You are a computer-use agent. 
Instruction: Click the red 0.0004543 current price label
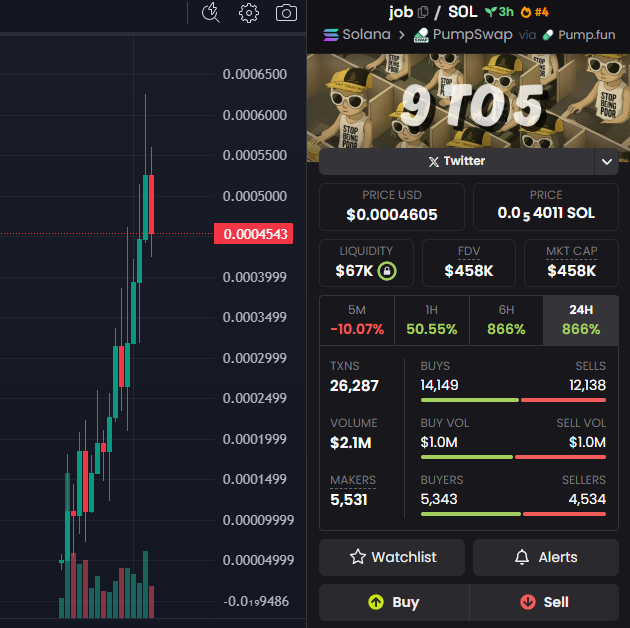point(254,233)
